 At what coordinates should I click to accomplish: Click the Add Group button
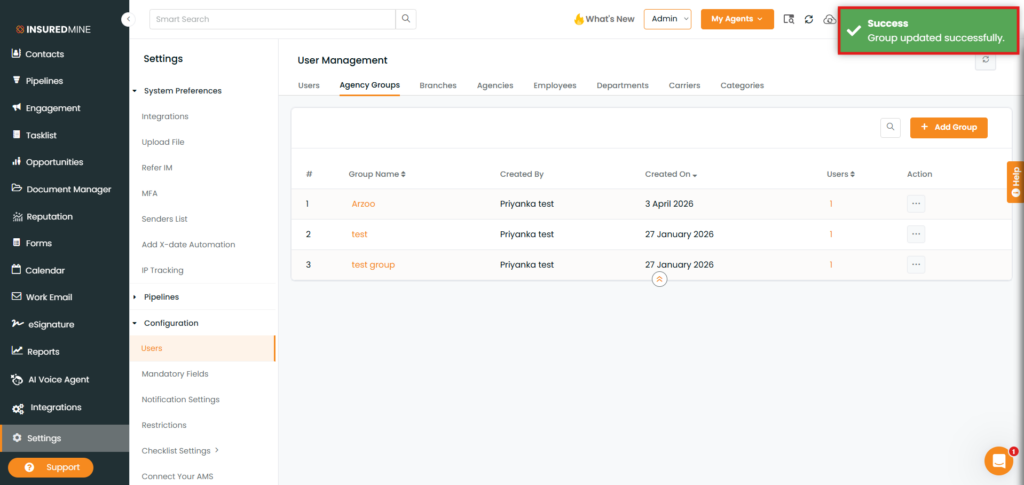click(x=948, y=127)
